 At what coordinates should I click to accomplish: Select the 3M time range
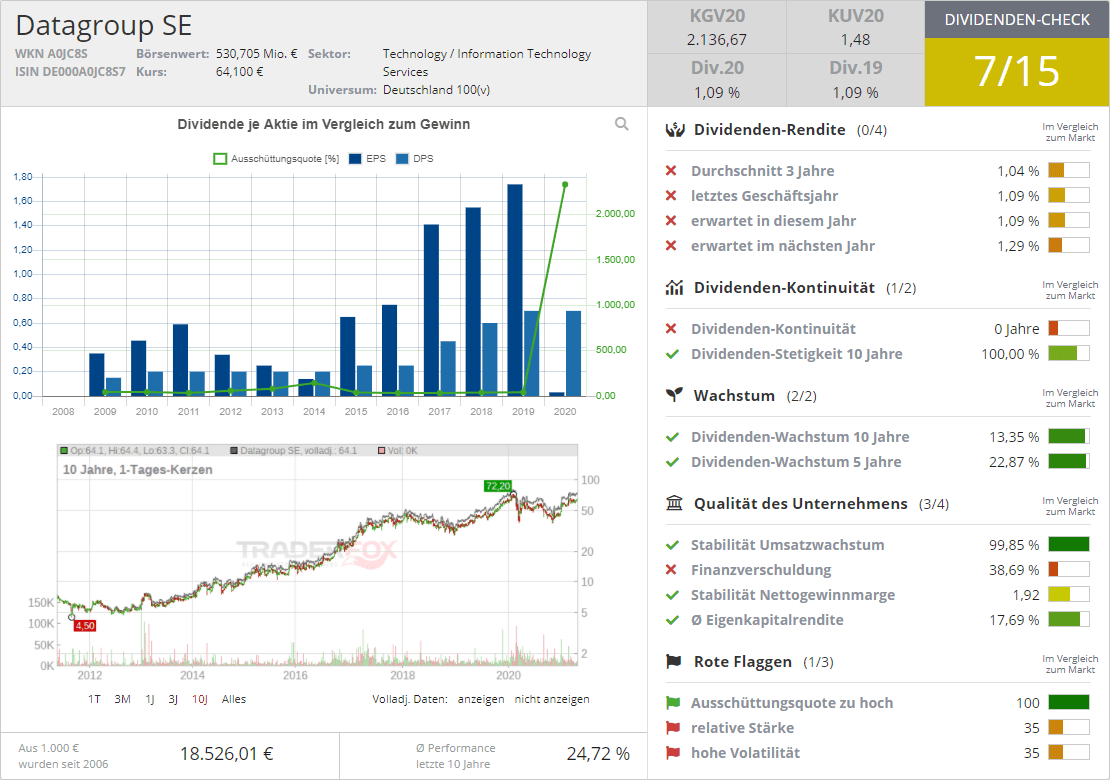[x=122, y=699]
